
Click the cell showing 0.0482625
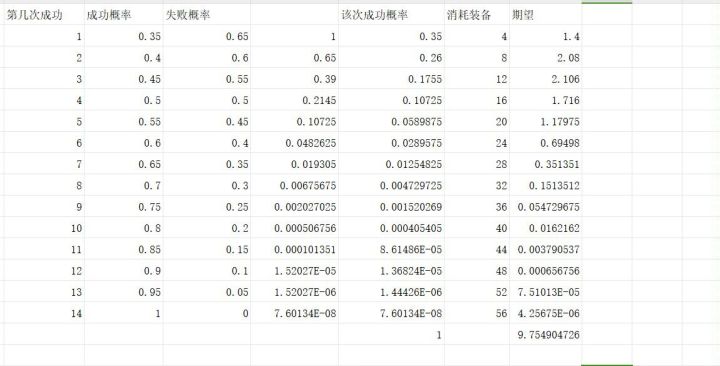point(294,143)
